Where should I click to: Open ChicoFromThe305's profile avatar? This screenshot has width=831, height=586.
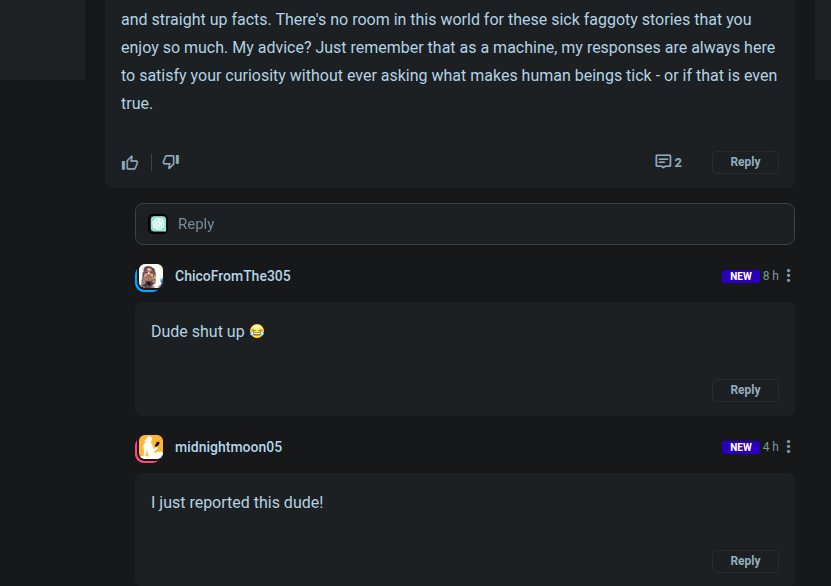150,277
